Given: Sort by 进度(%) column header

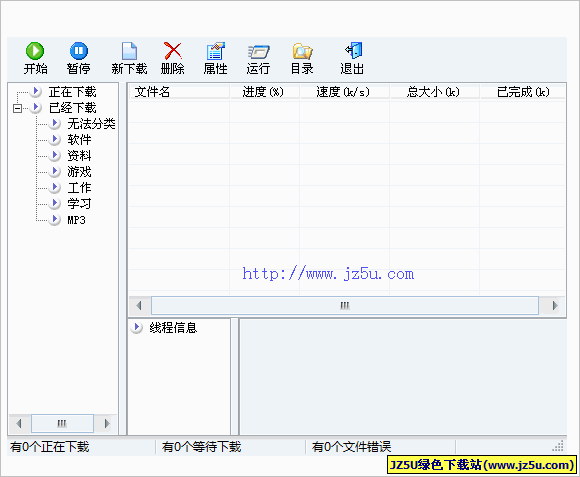Looking at the screenshot, I should (264, 92).
